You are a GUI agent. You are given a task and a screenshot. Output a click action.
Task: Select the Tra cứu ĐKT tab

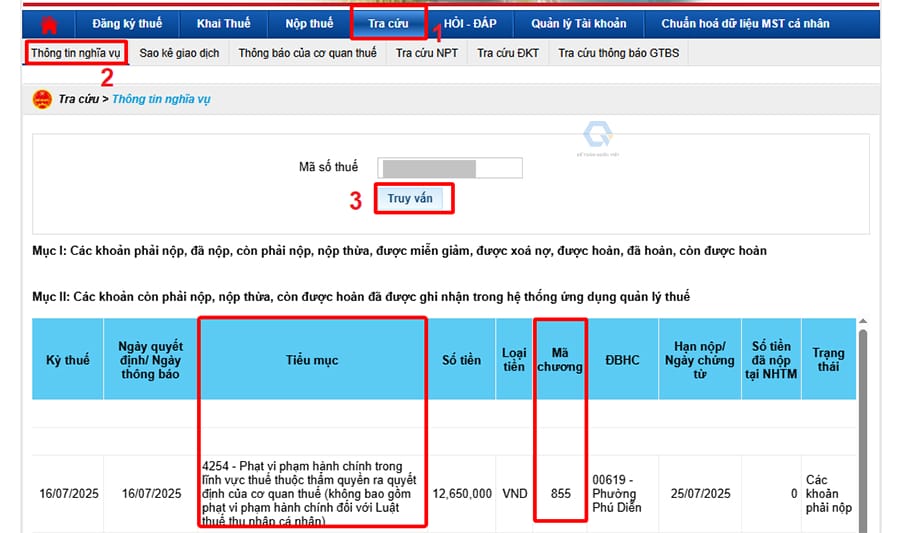point(507,53)
